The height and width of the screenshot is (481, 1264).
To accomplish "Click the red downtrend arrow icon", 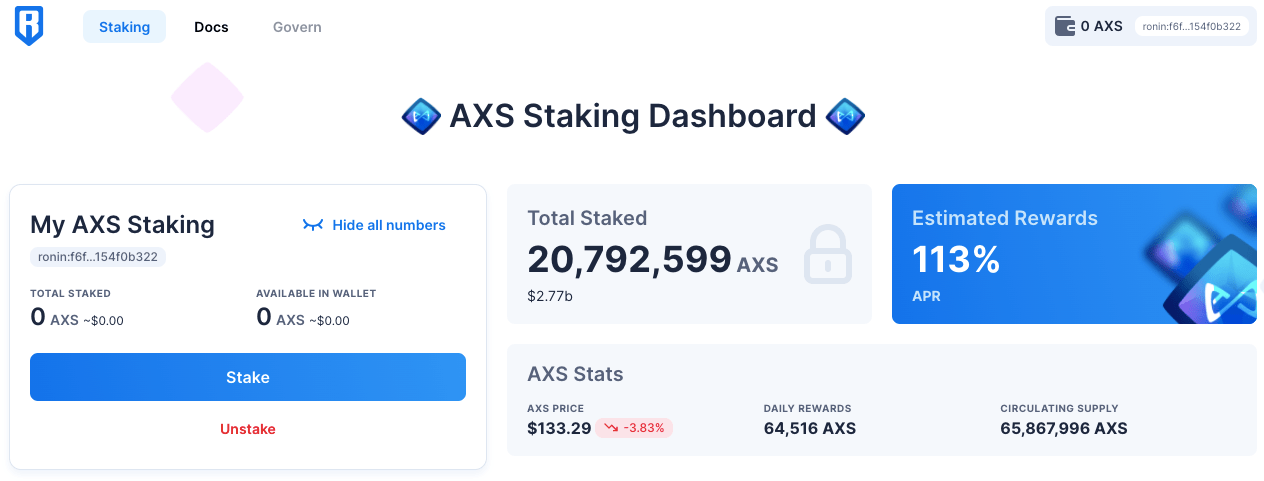I will [611, 428].
